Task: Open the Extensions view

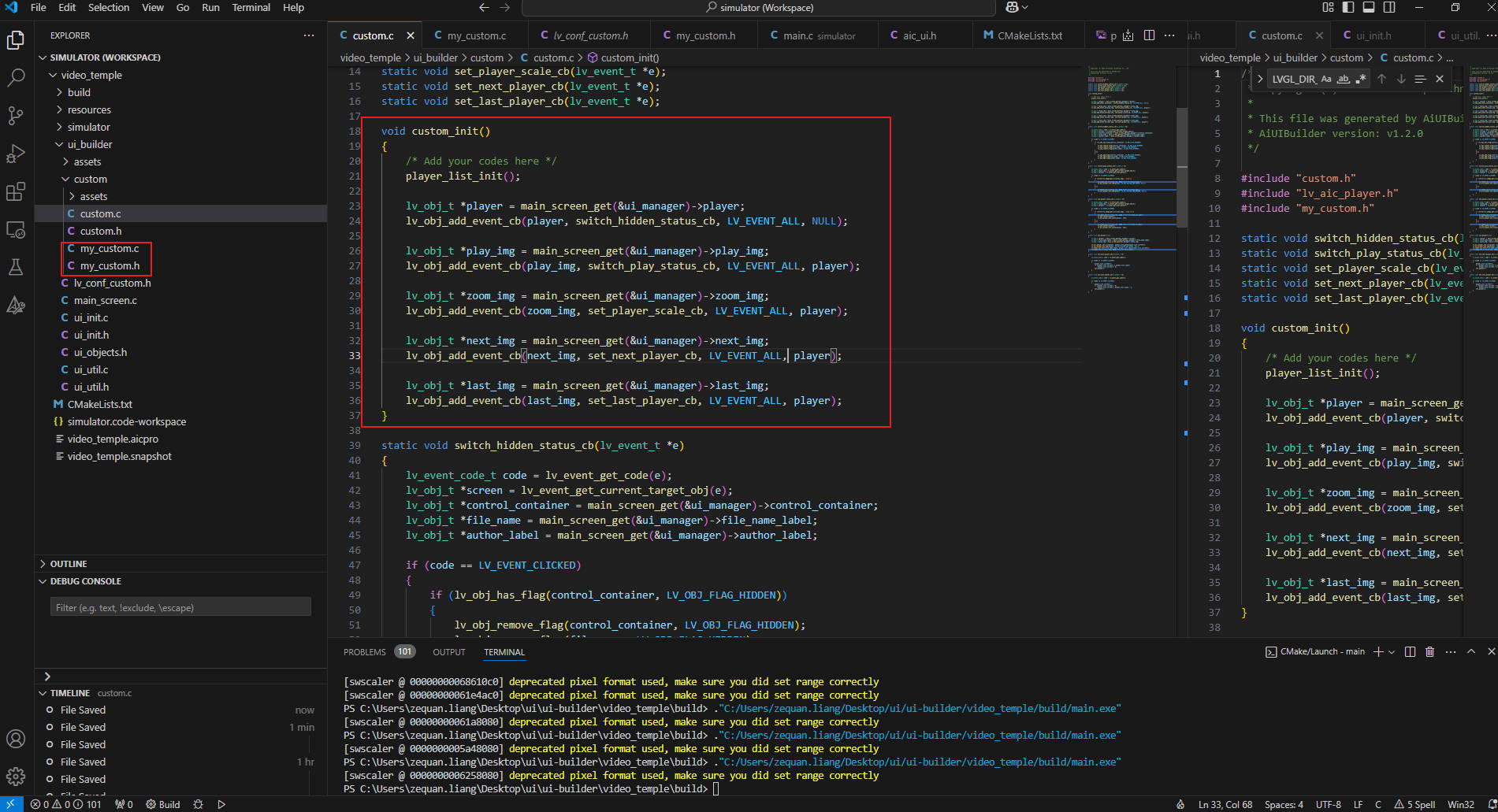Action: [x=16, y=191]
